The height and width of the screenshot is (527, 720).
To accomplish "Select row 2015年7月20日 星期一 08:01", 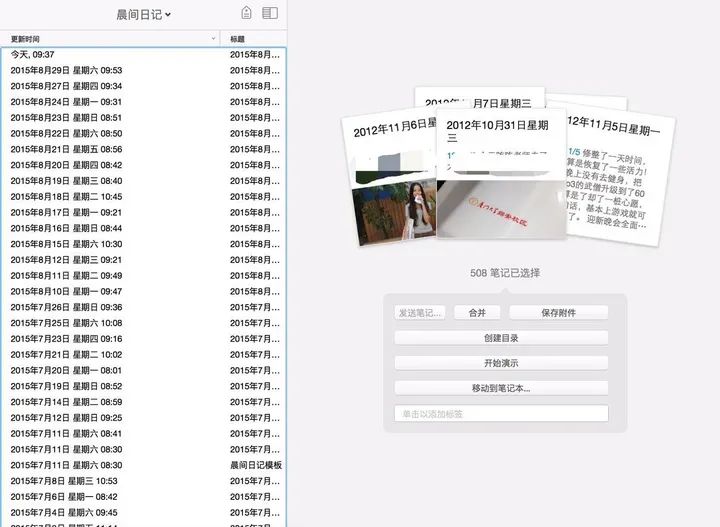I will tap(144, 370).
